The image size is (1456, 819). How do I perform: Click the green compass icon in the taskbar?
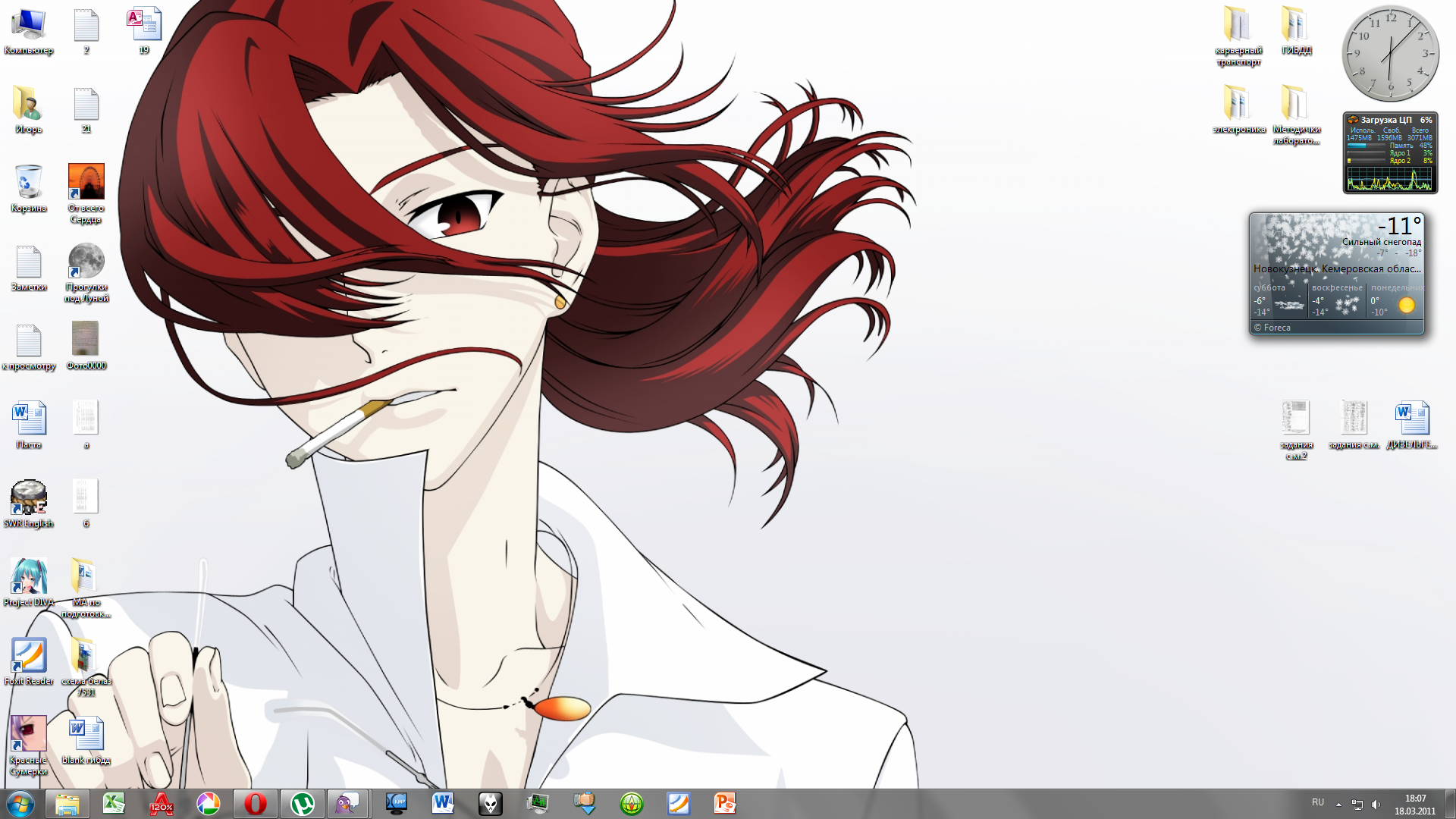(x=632, y=804)
